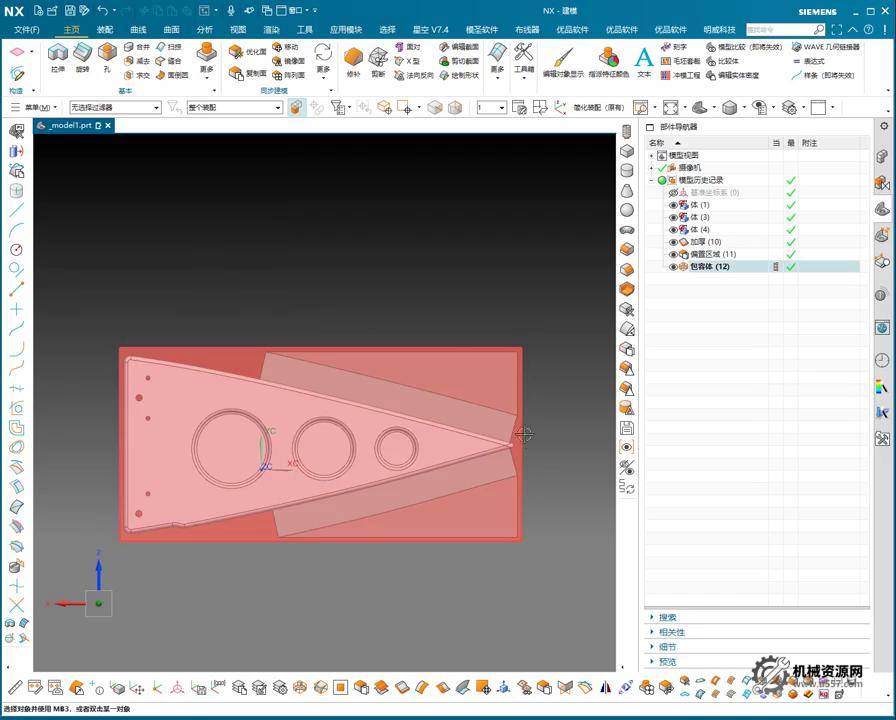This screenshot has width=896, height=720.
Task: Hide 体 (1) using its eye icon
Action: coord(673,205)
